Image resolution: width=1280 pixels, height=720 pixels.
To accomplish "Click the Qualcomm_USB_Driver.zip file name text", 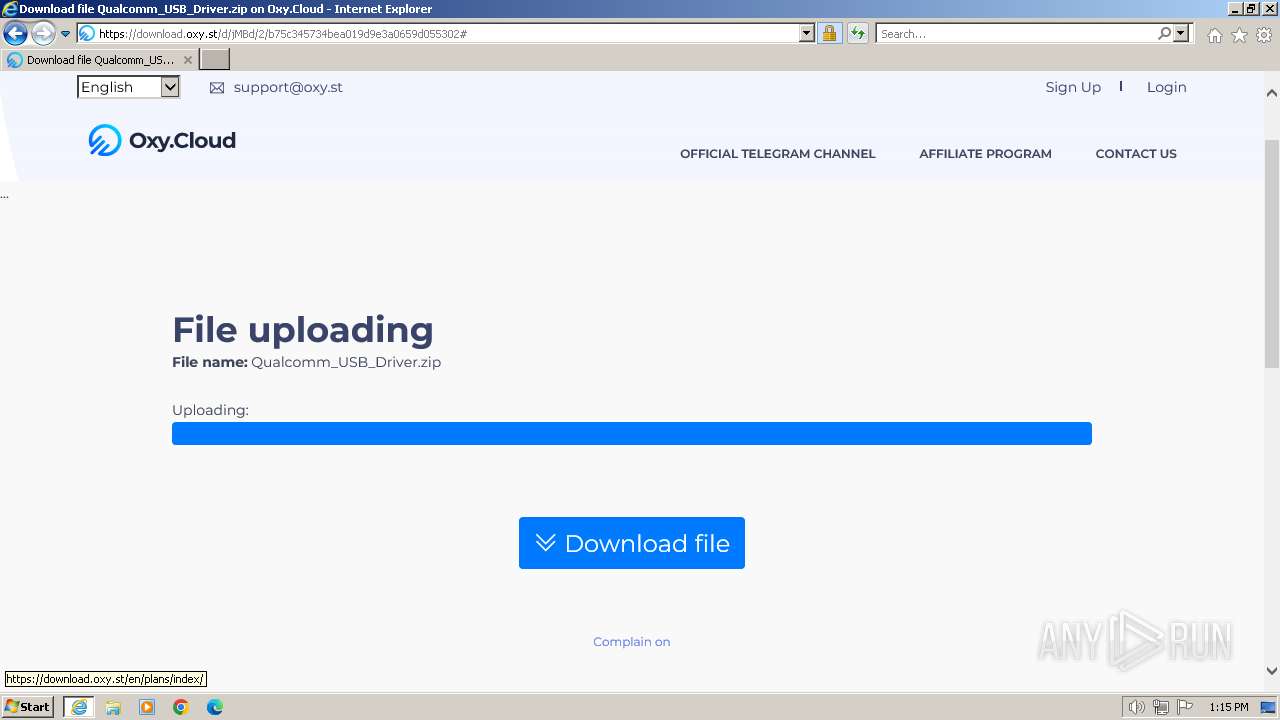I will coord(346,362).
